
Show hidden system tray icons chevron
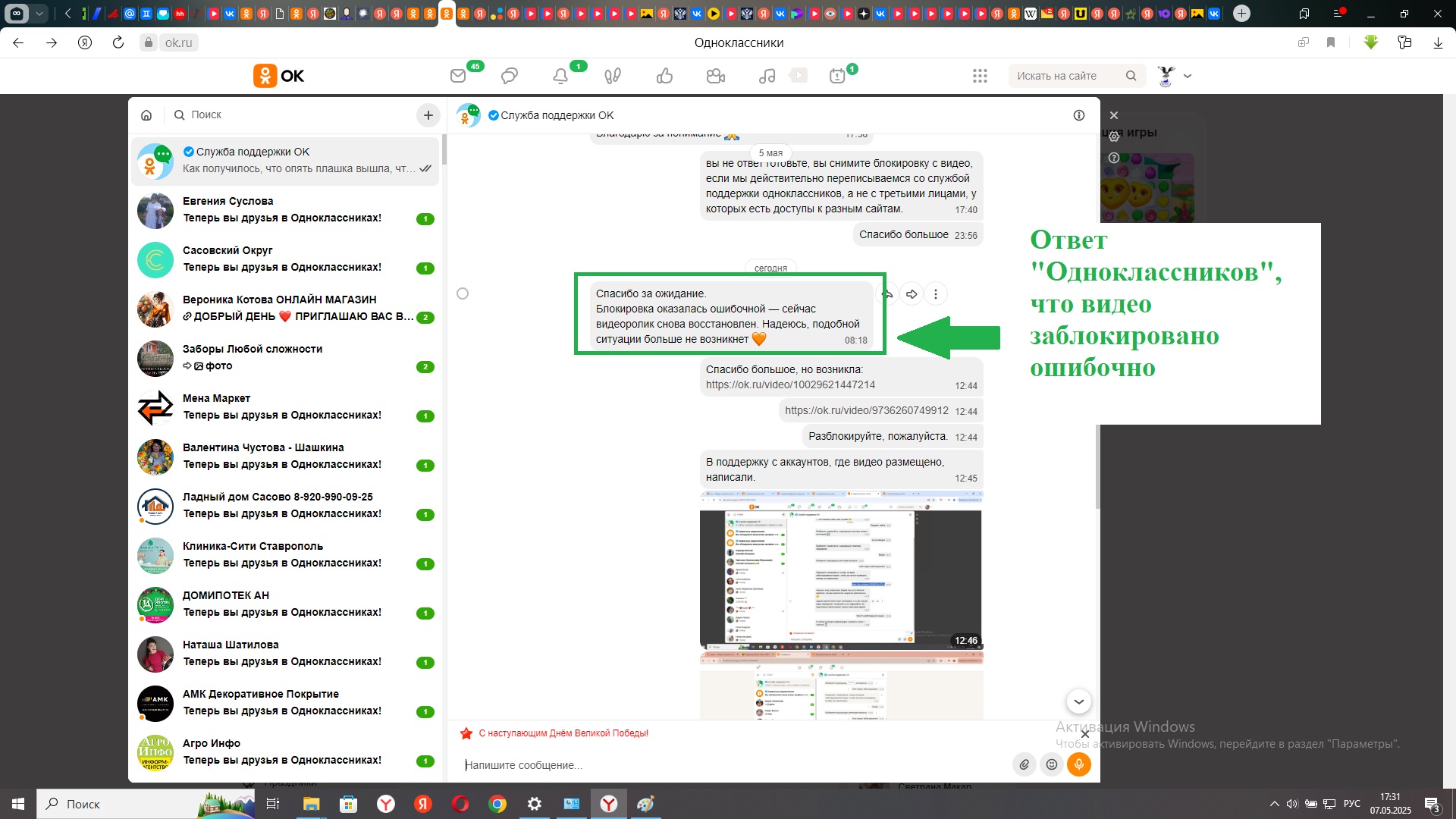tap(1274, 804)
